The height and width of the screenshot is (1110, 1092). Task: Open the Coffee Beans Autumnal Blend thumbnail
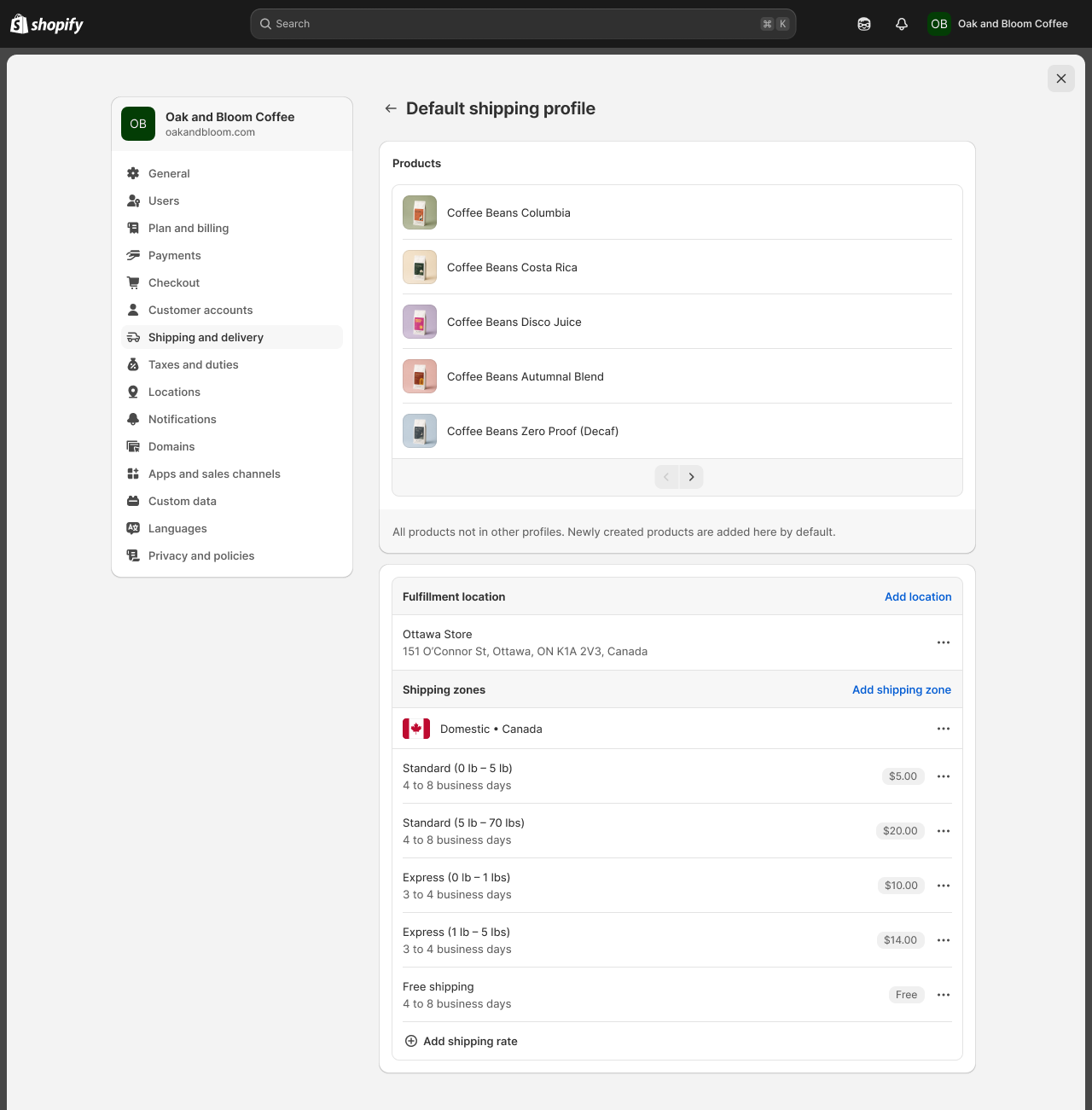[x=420, y=376]
